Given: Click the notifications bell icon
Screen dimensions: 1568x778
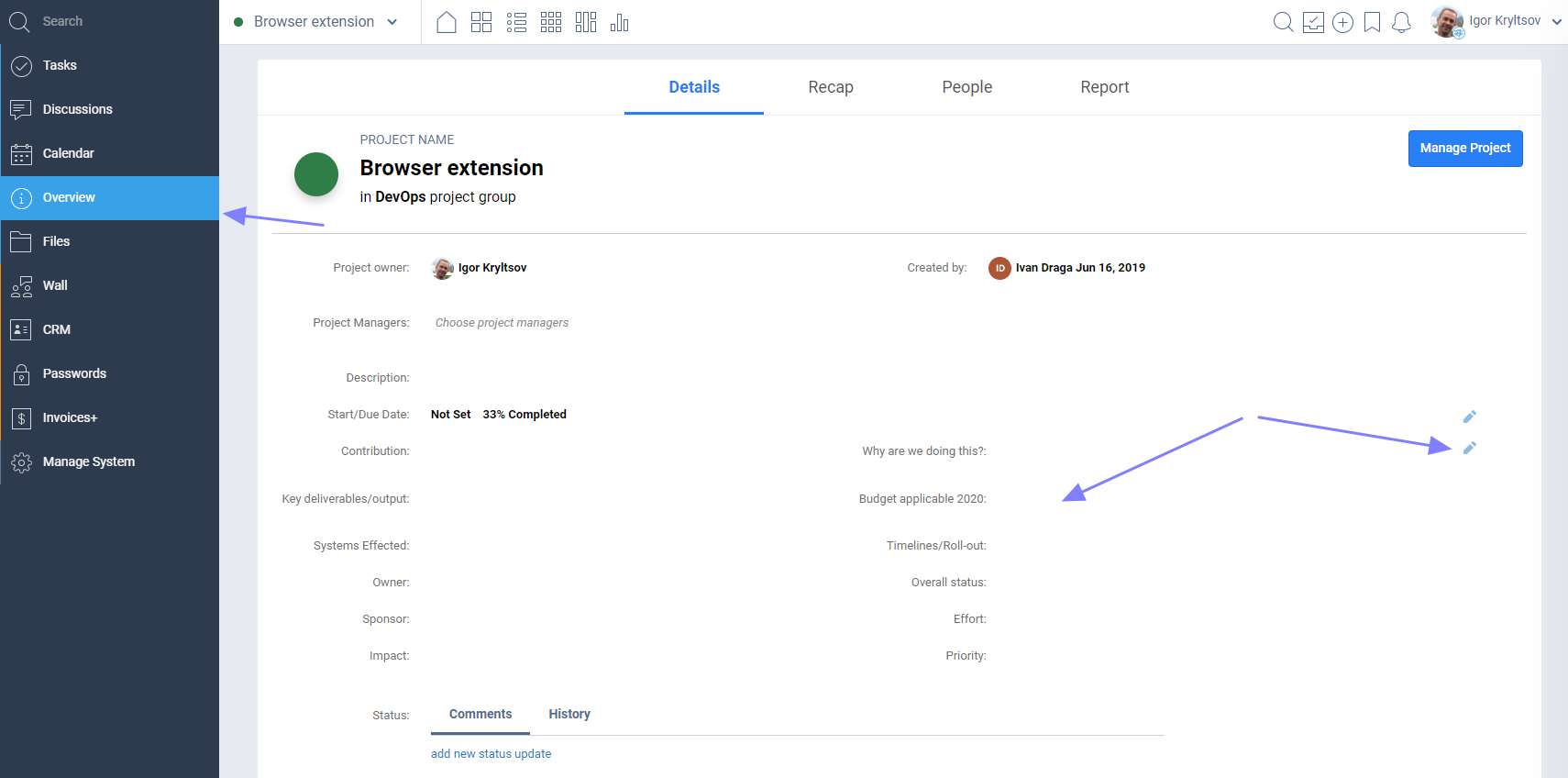Looking at the screenshot, I should click(1401, 22).
